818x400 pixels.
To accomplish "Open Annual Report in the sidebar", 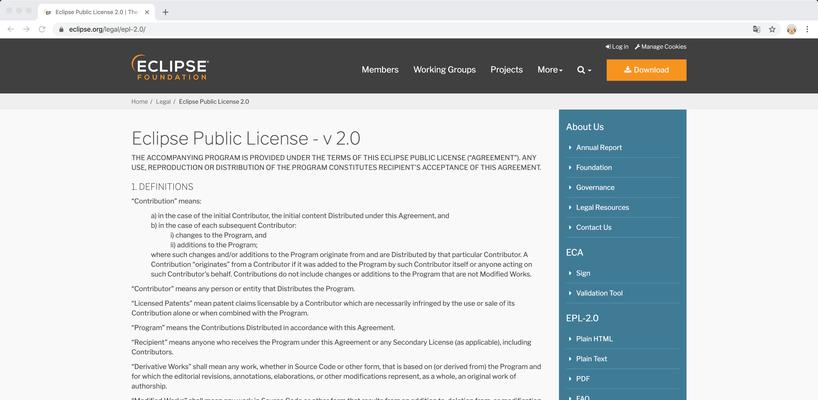I will (599, 148).
